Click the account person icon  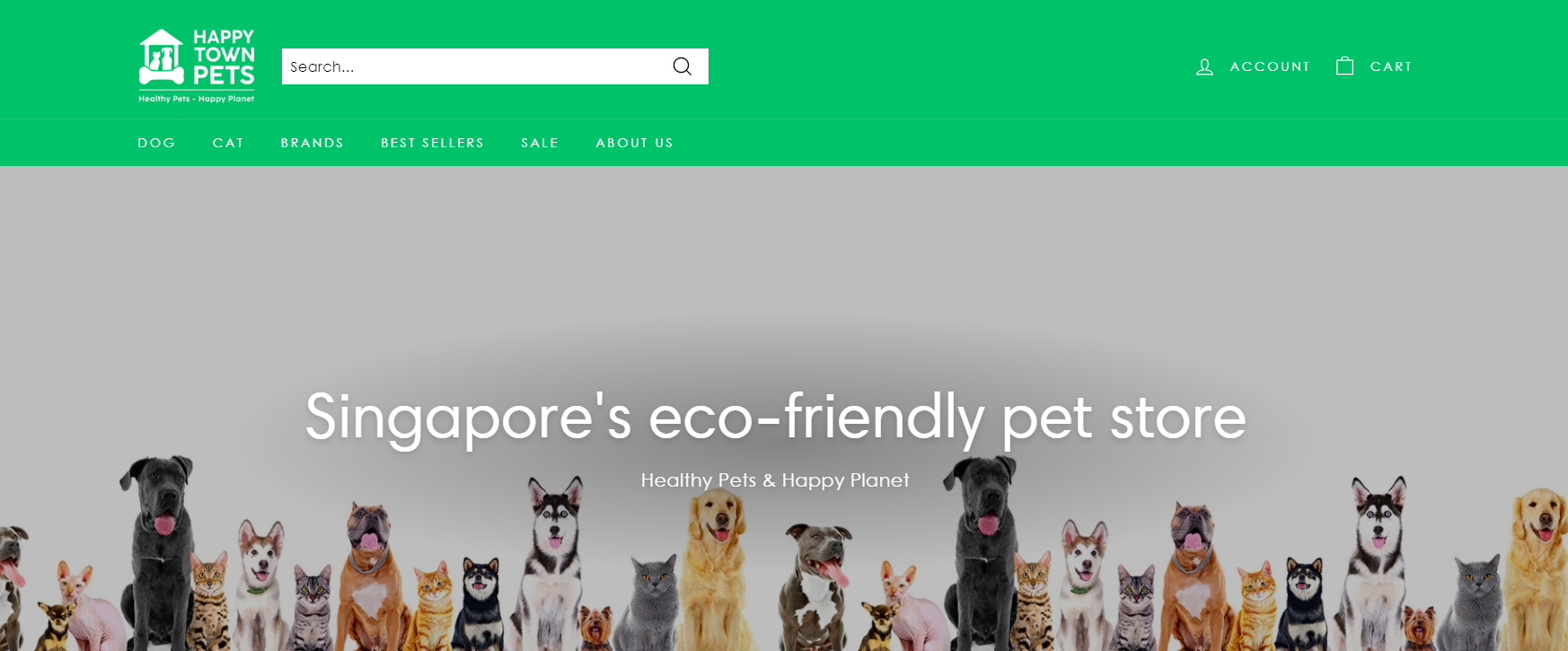[x=1204, y=66]
